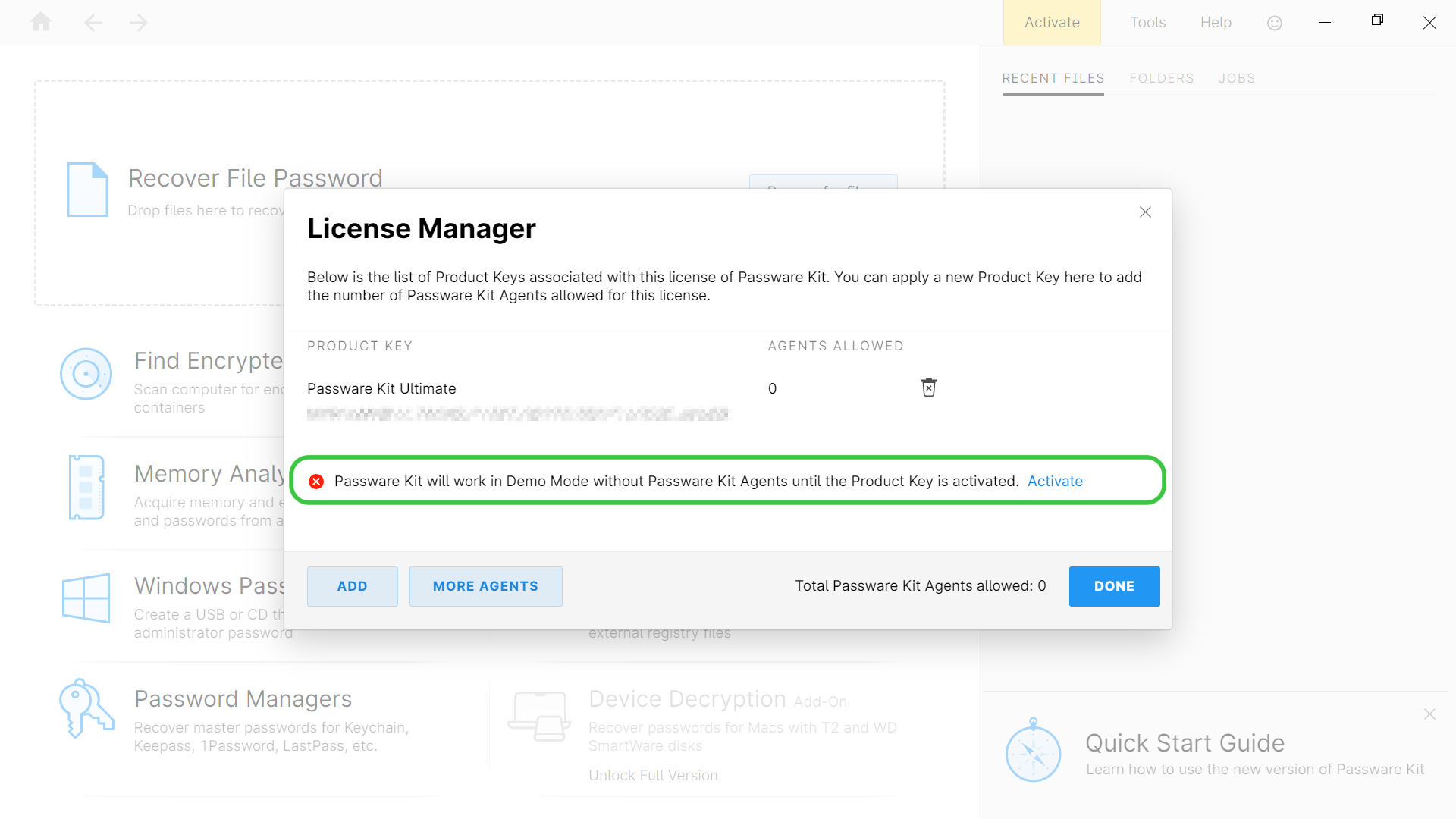Open the Tools menu
1456x819 pixels.
coord(1147,23)
